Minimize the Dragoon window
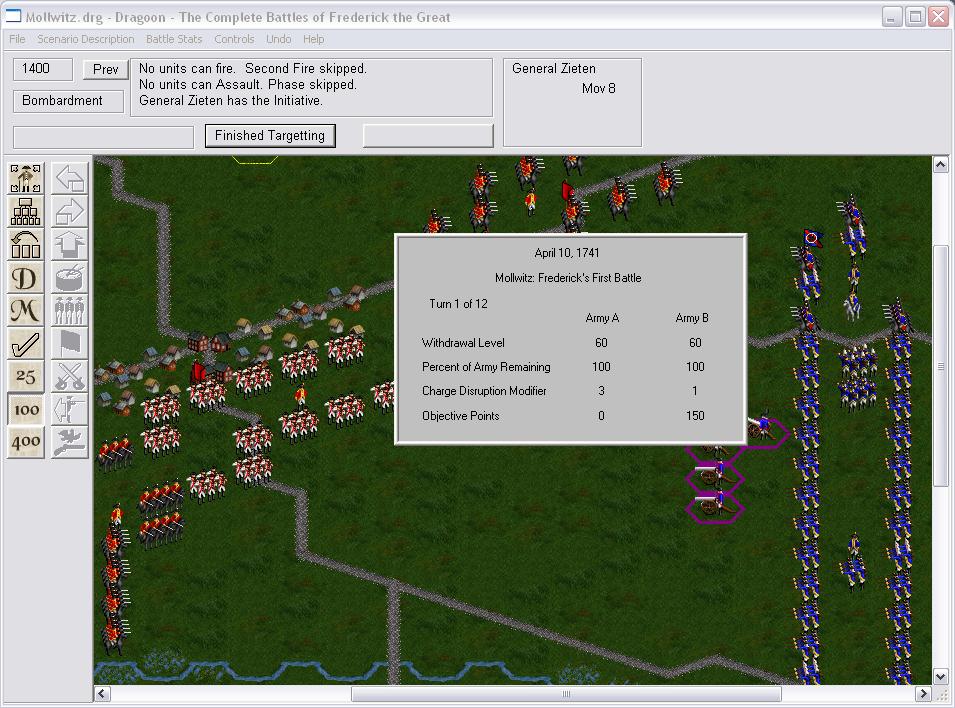 pos(892,16)
